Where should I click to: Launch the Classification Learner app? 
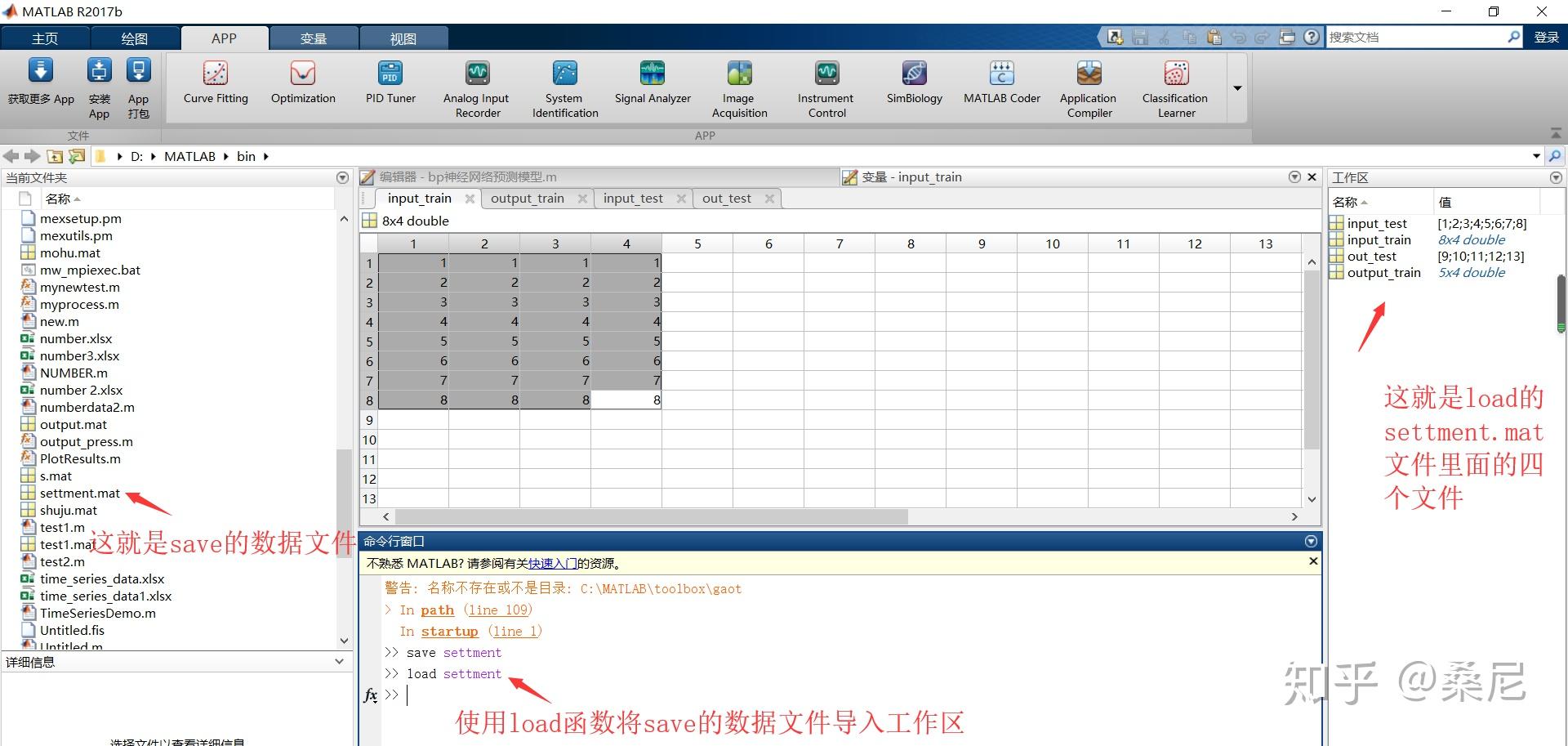[x=1174, y=84]
